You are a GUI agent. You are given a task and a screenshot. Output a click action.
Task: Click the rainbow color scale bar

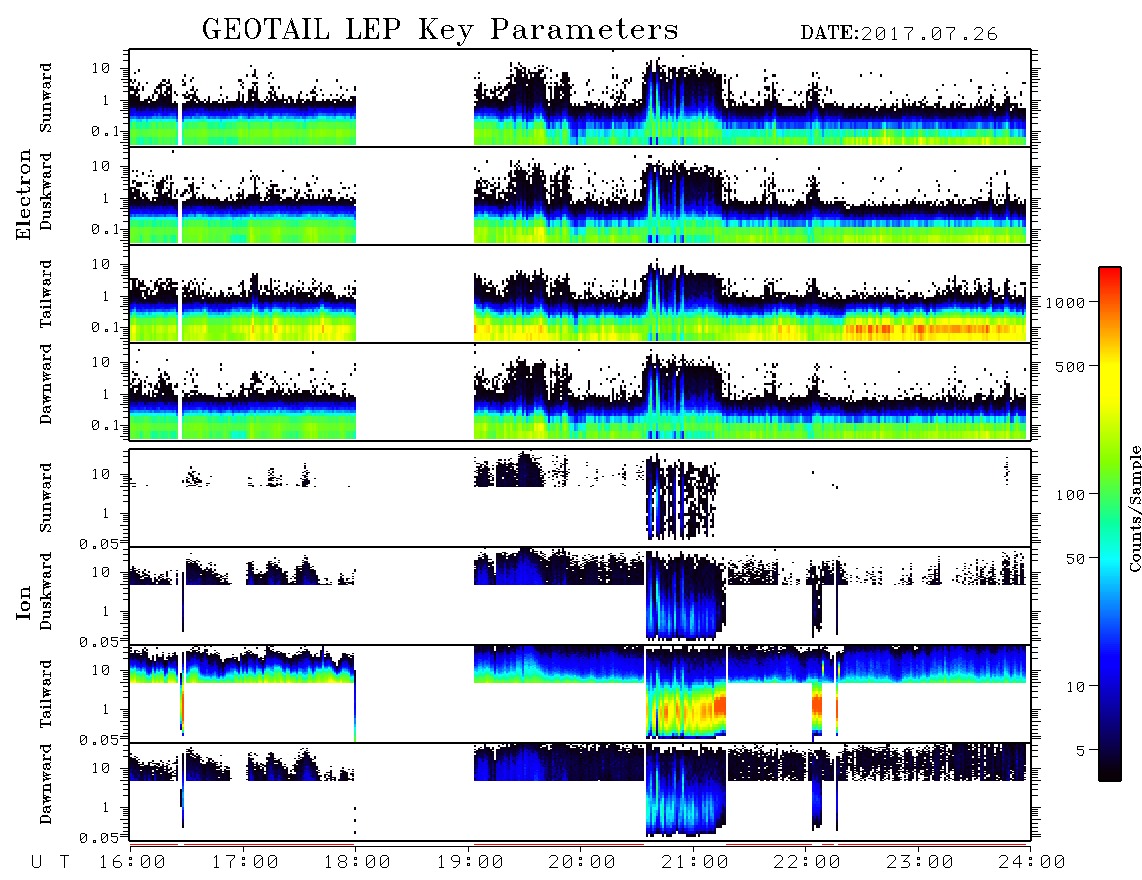[x=1110, y=524]
